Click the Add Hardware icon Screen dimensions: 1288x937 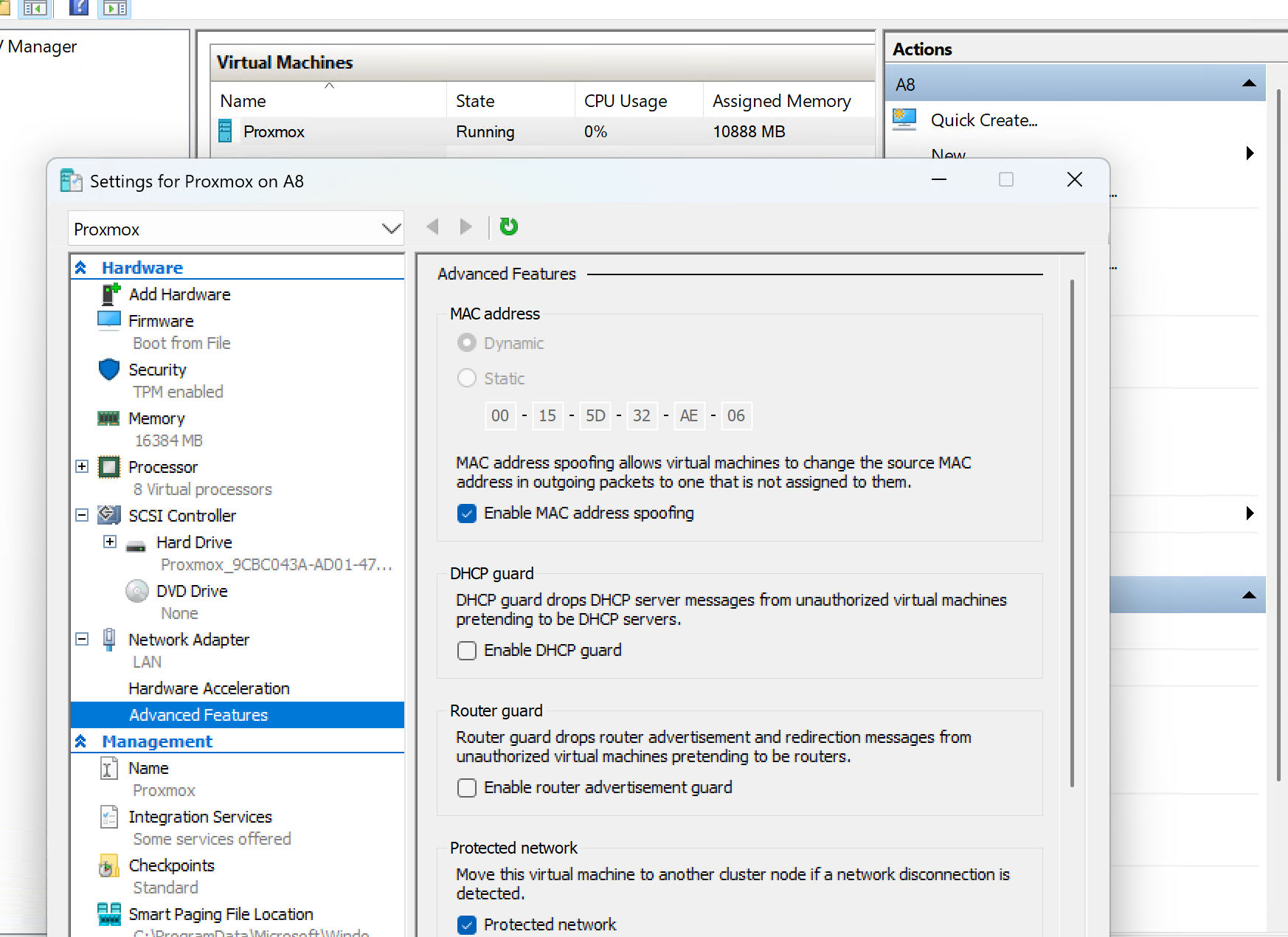pyautogui.click(x=110, y=294)
